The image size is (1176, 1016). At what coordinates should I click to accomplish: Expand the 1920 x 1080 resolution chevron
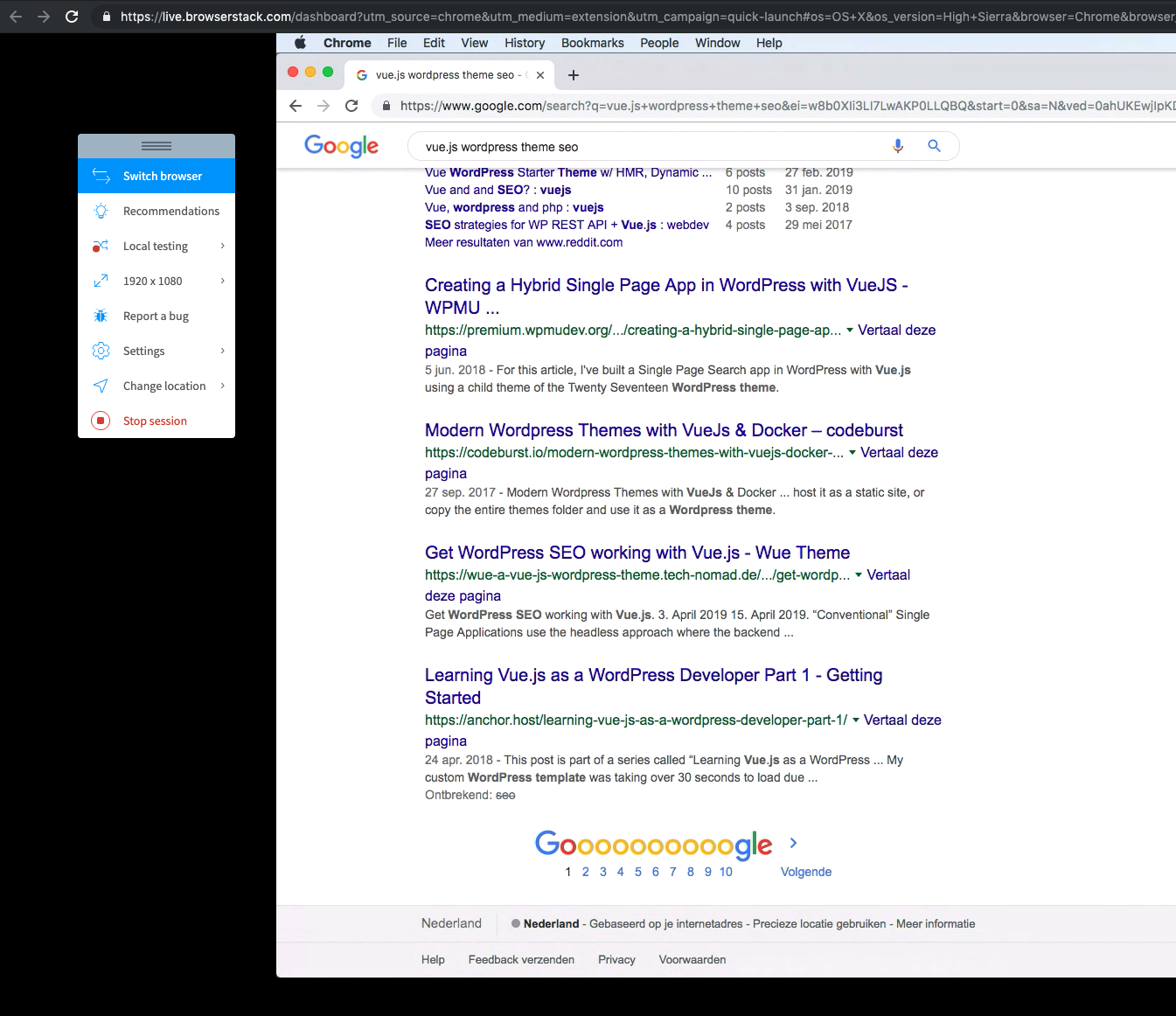click(223, 281)
